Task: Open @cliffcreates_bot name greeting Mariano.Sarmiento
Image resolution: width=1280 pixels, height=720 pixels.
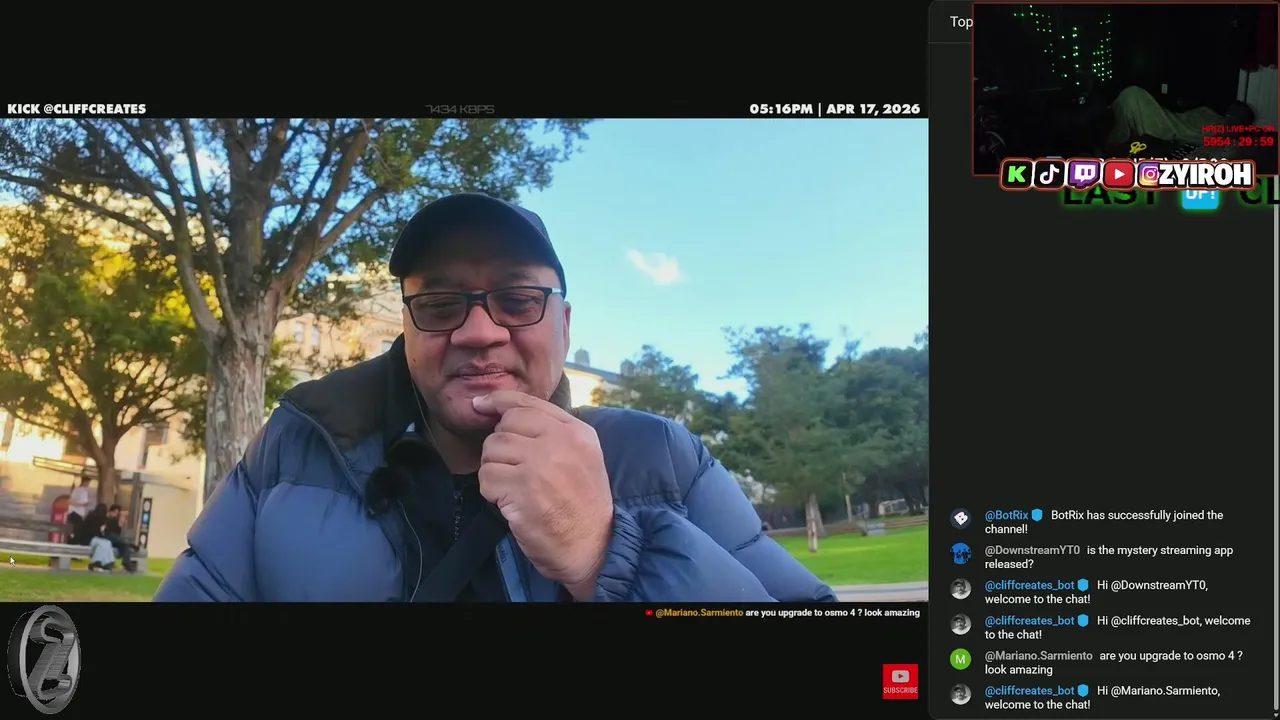Action: coord(1029,690)
